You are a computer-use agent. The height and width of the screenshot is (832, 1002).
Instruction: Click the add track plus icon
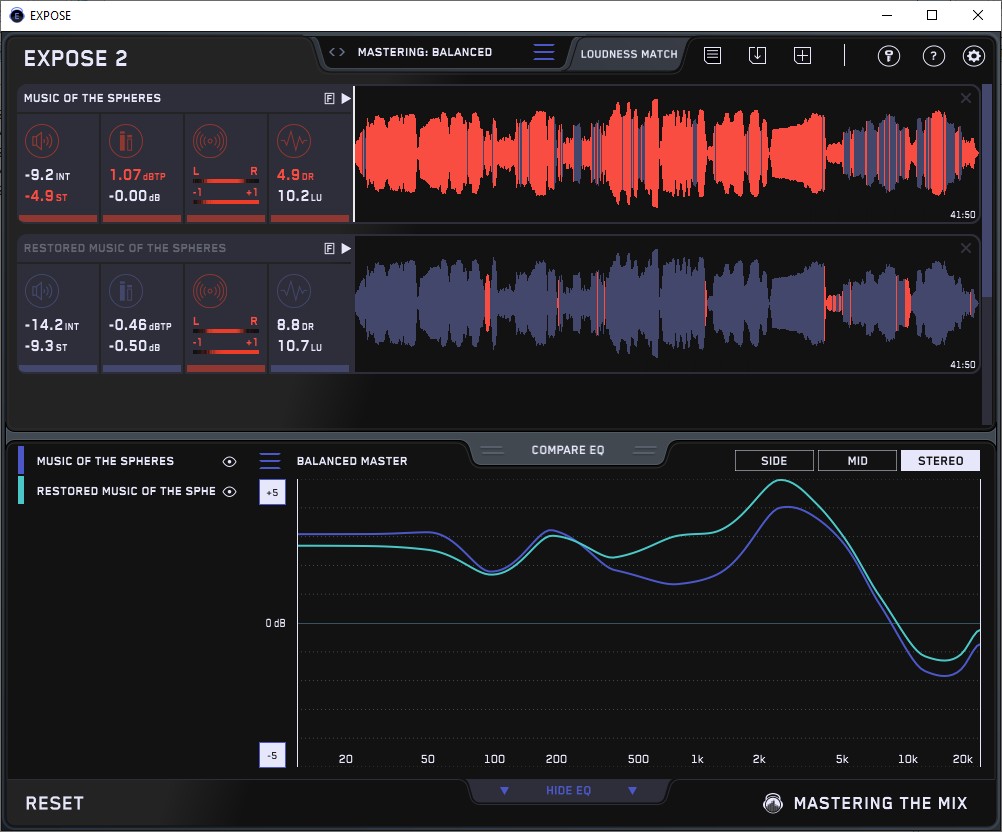[x=802, y=56]
